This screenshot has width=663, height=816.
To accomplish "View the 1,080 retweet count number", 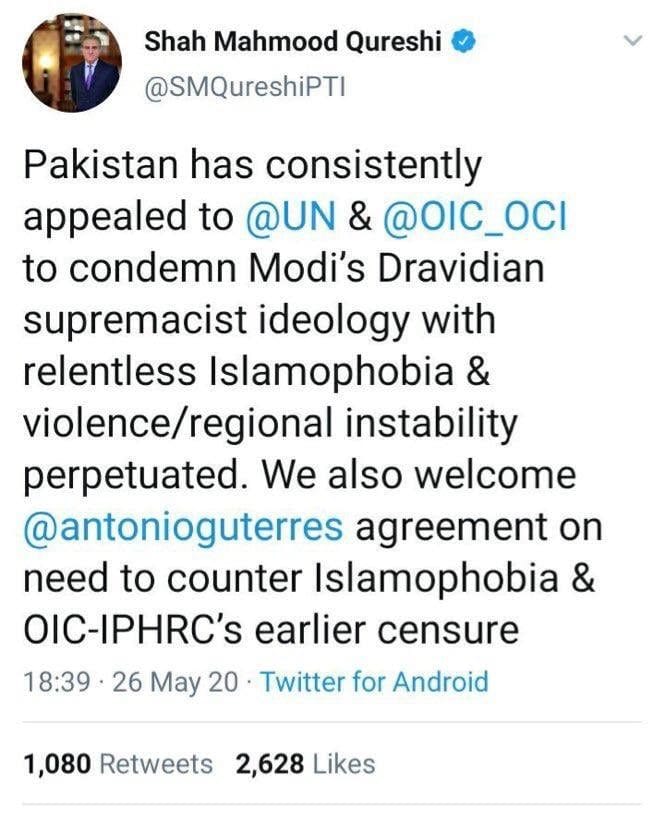I will point(57,765).
